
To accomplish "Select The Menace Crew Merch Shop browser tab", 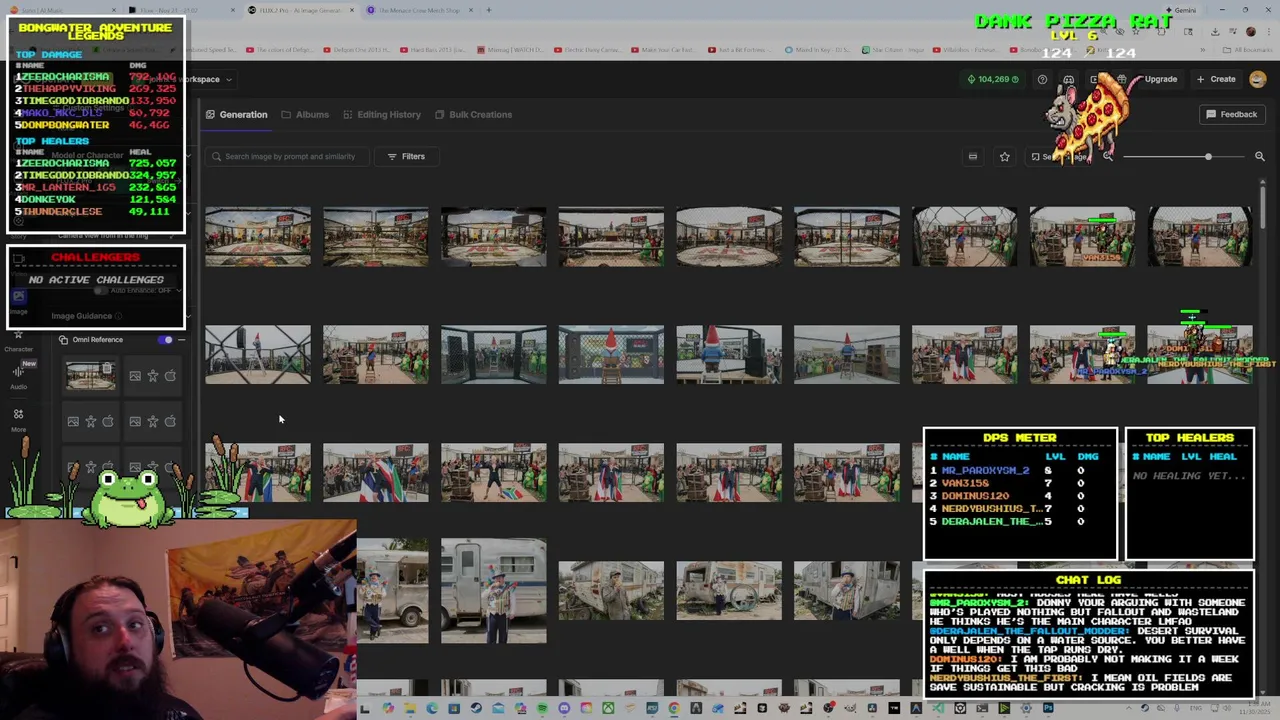I will point(417,10).
